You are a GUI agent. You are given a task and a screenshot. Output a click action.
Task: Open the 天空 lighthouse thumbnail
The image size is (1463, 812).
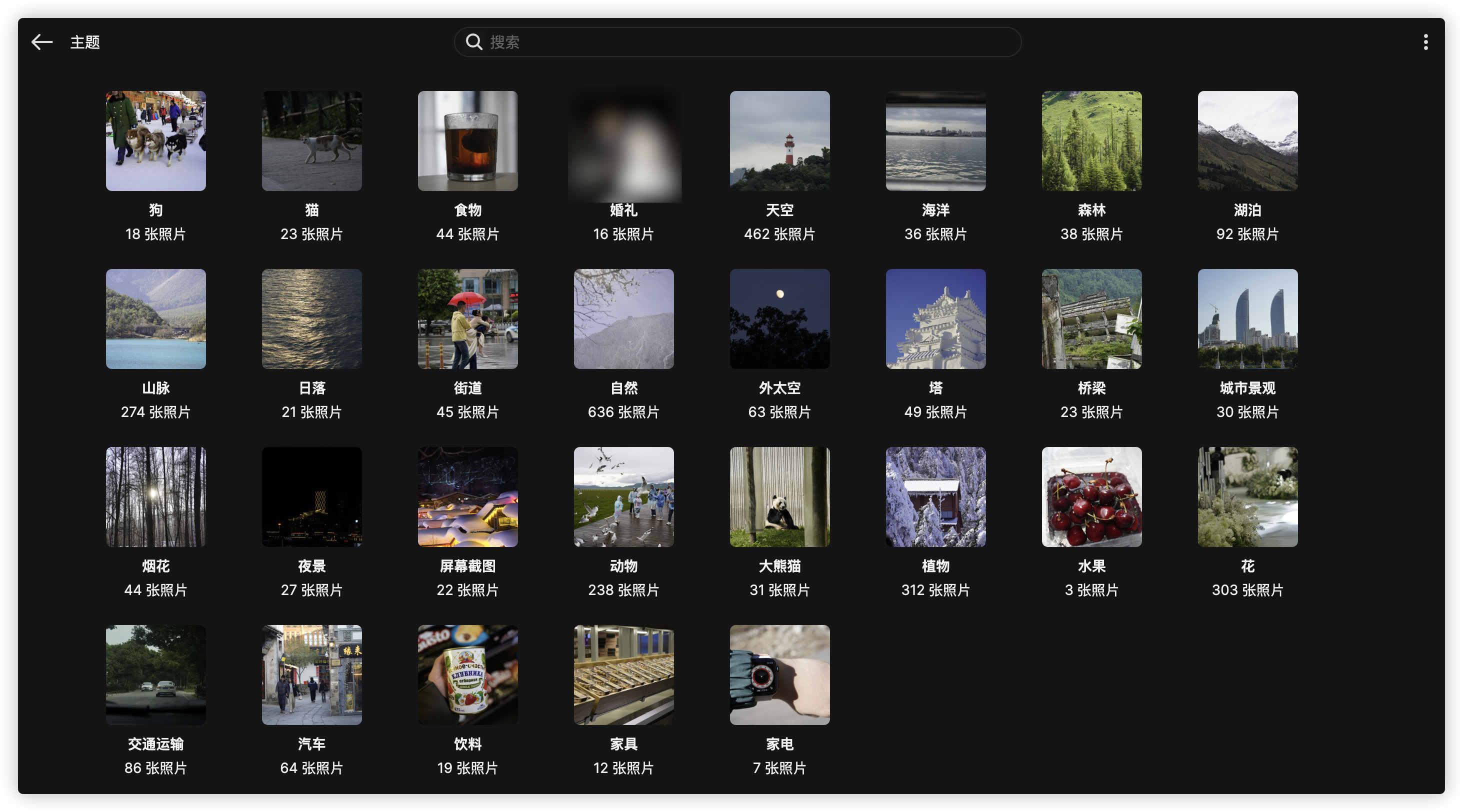point(779,141)
